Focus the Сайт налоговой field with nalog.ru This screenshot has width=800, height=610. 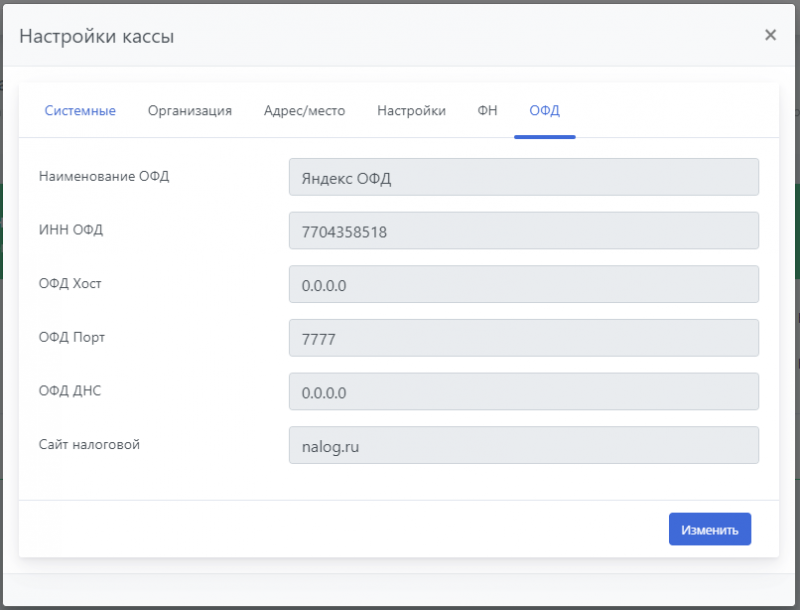point(523,446)
